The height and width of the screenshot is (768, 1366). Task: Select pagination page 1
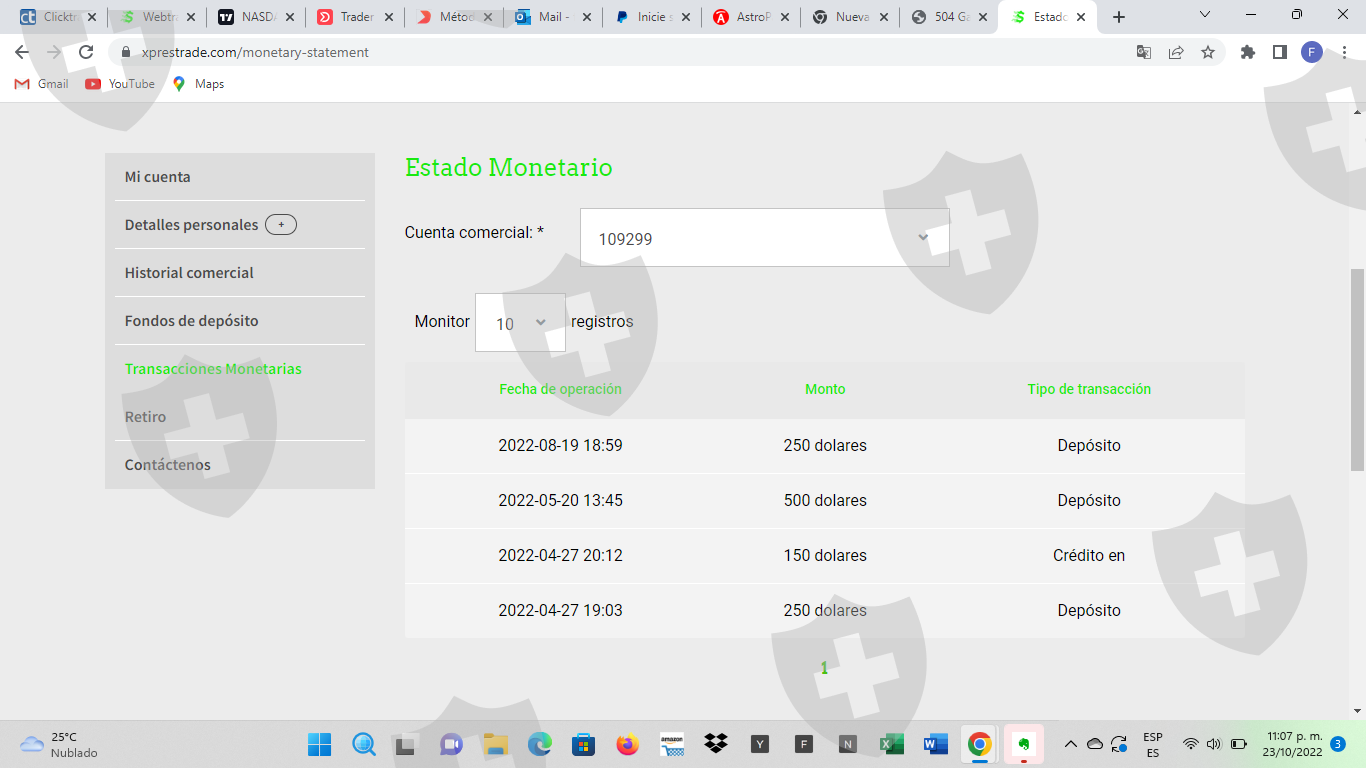tap(824, 668)
